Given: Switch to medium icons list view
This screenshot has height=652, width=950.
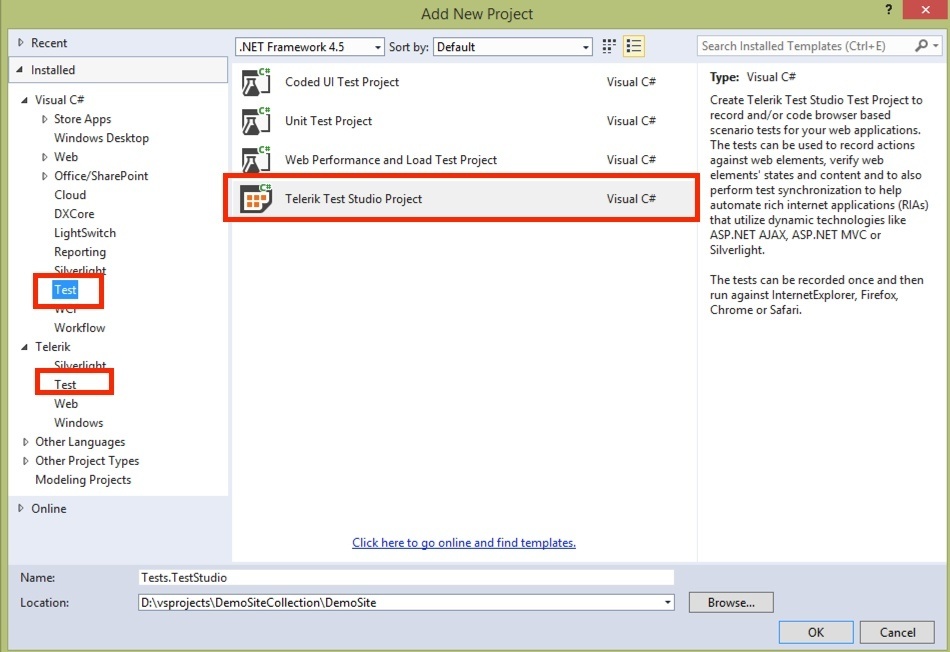Looking at the screenshot, I should click(634, 47).
